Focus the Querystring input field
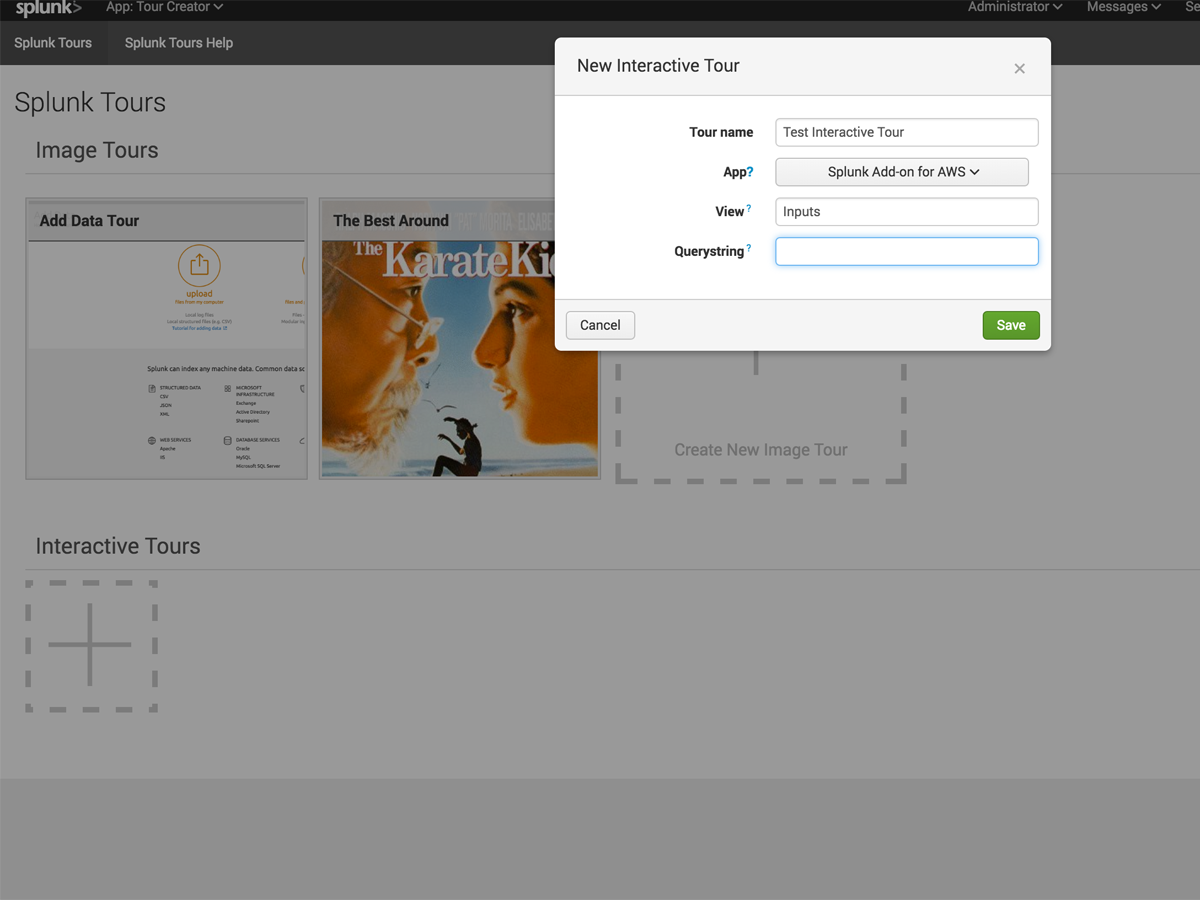The image size is (1200, 900). click(907, 251)
